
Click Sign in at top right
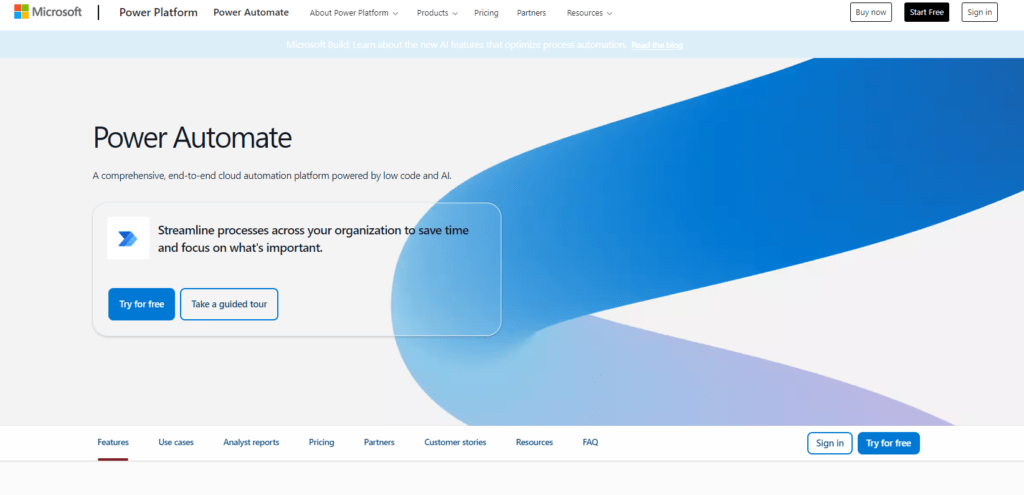point(979,12)
